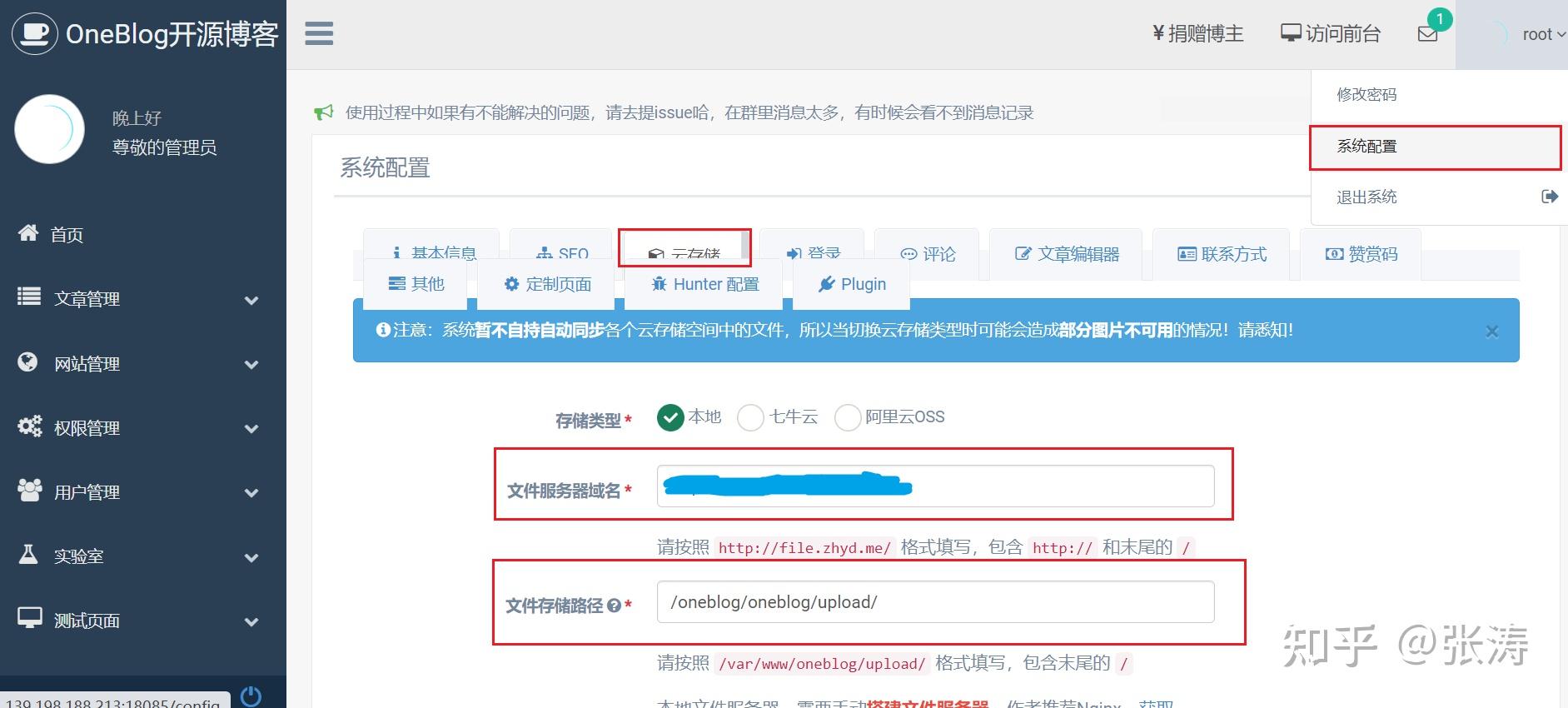Open the root user dropdown
Screen dimensions: 1568x708
(1513, 34)
